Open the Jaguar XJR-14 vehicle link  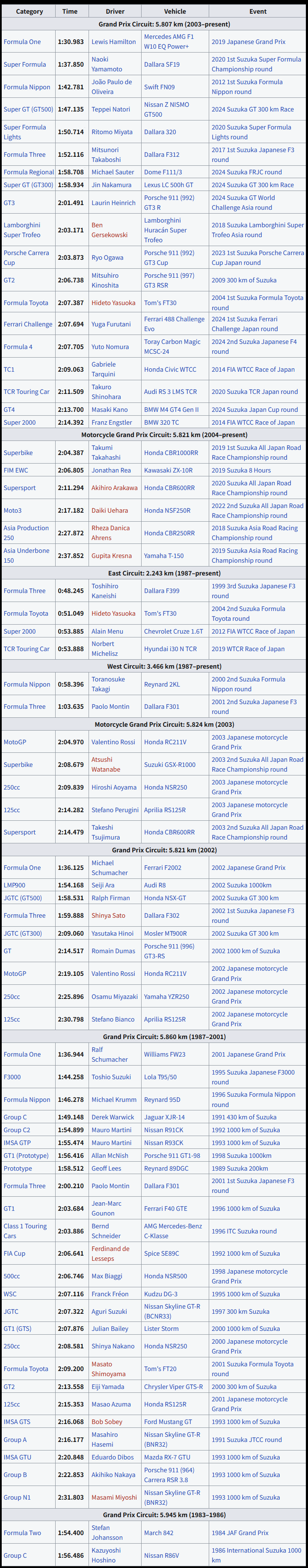(164, 1118)
